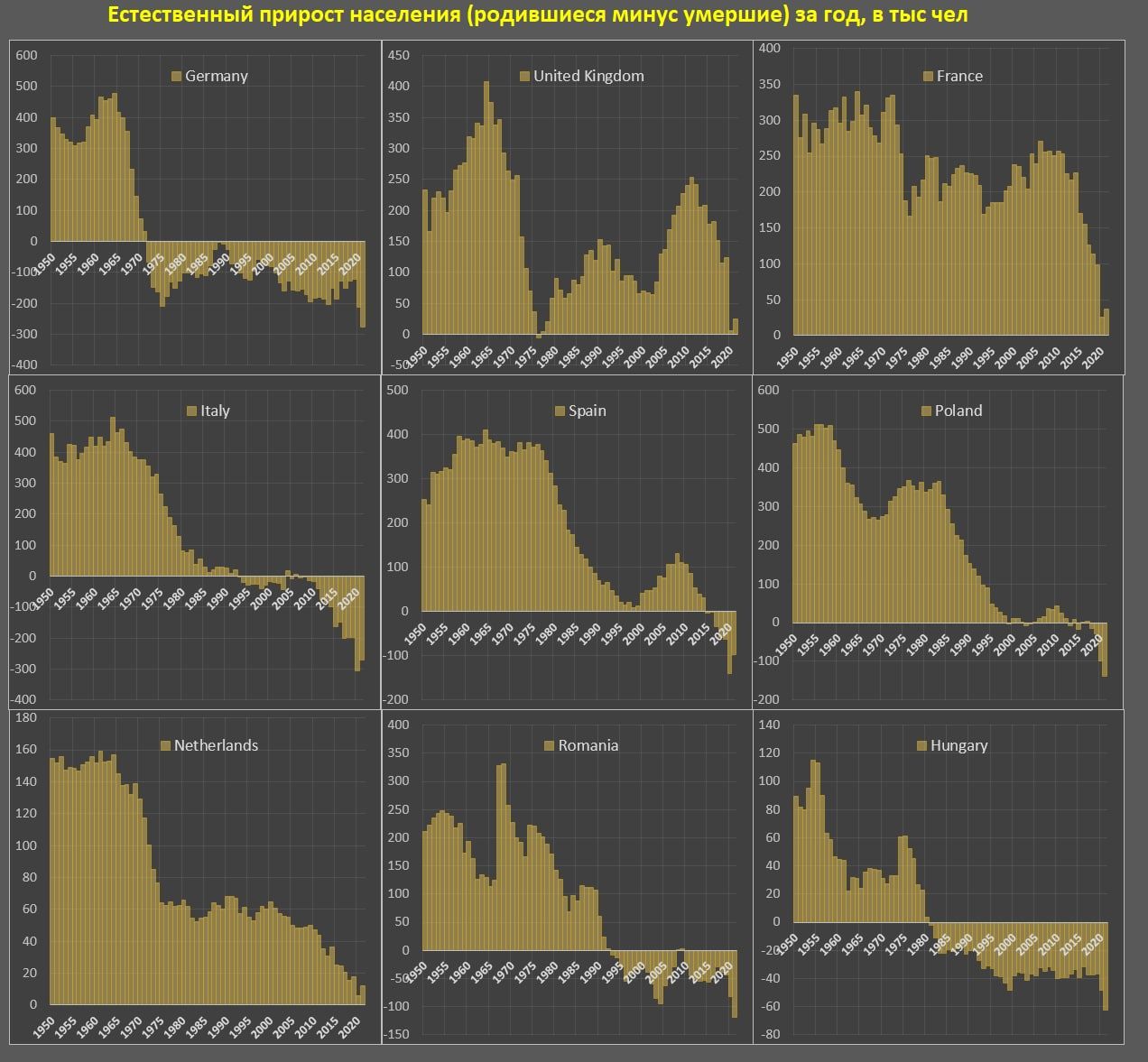Click the Netherlands legend text label
Viewport: 1148px width, 1062px height.
click(x=216, y=746)
